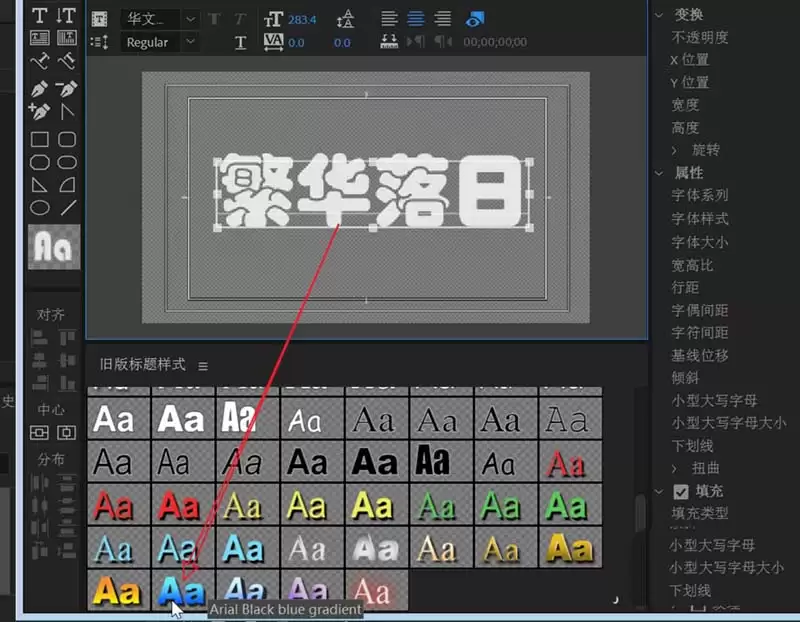The width and height of the screenshot is (800, 622).
Task: Toggle the underline text button
Action: pos(240,42)
